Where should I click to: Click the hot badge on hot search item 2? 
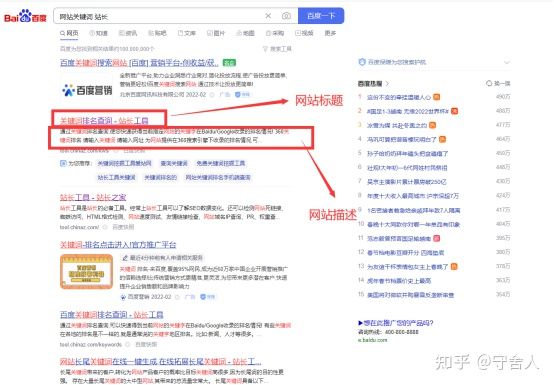[x=454, y=111]
